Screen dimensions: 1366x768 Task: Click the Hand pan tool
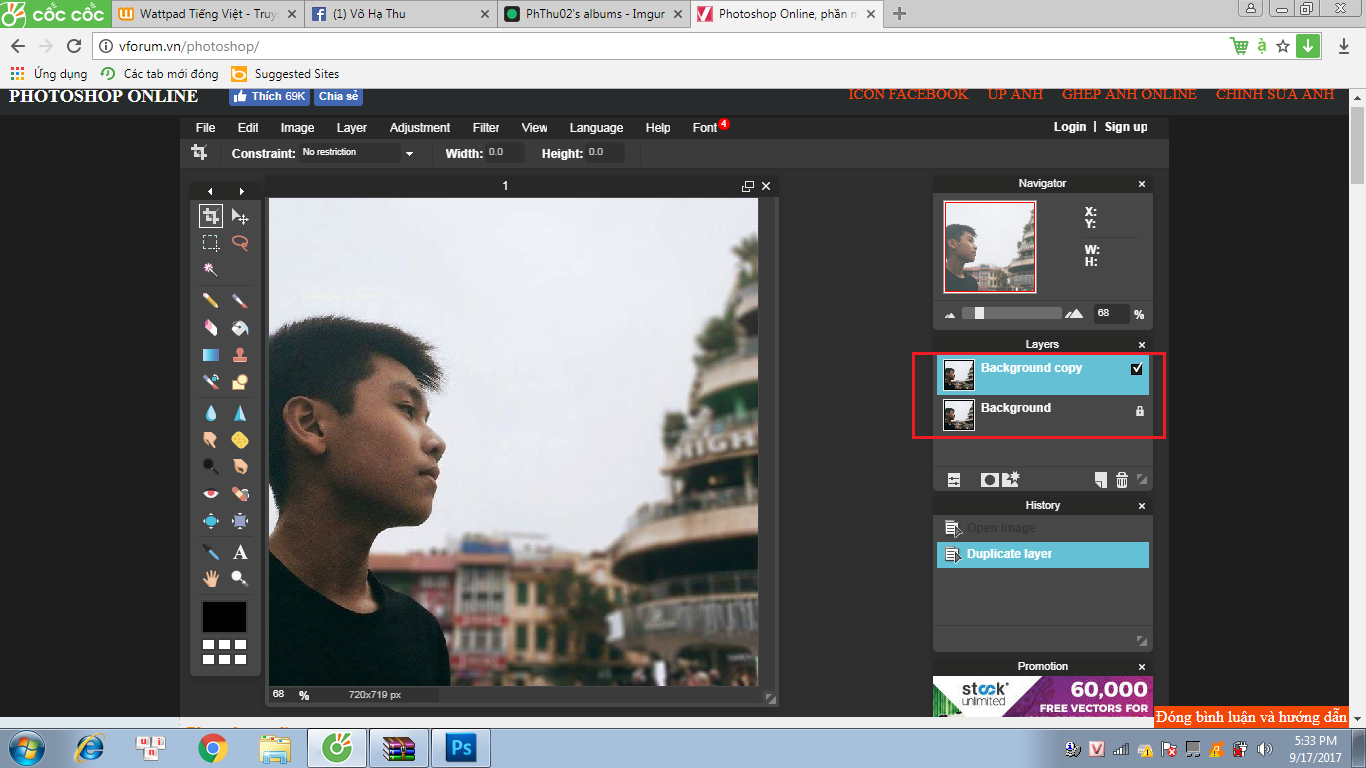[x=210, y=578]
